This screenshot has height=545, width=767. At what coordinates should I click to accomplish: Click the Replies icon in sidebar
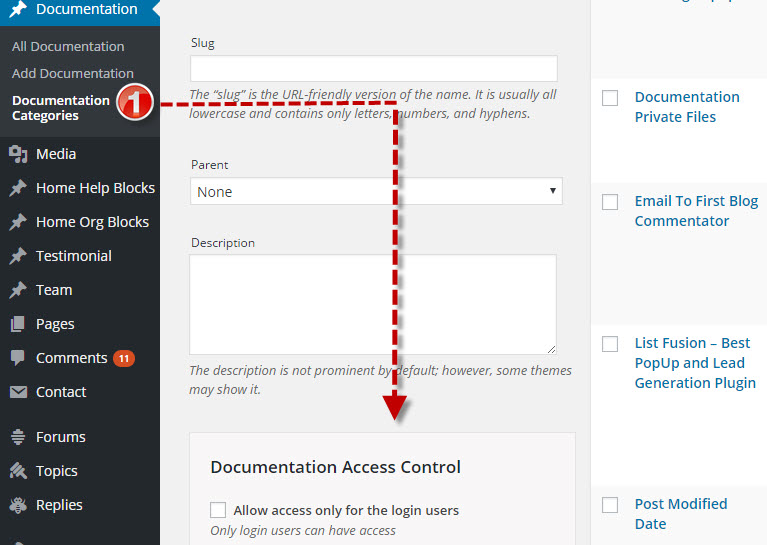point(18,505)
